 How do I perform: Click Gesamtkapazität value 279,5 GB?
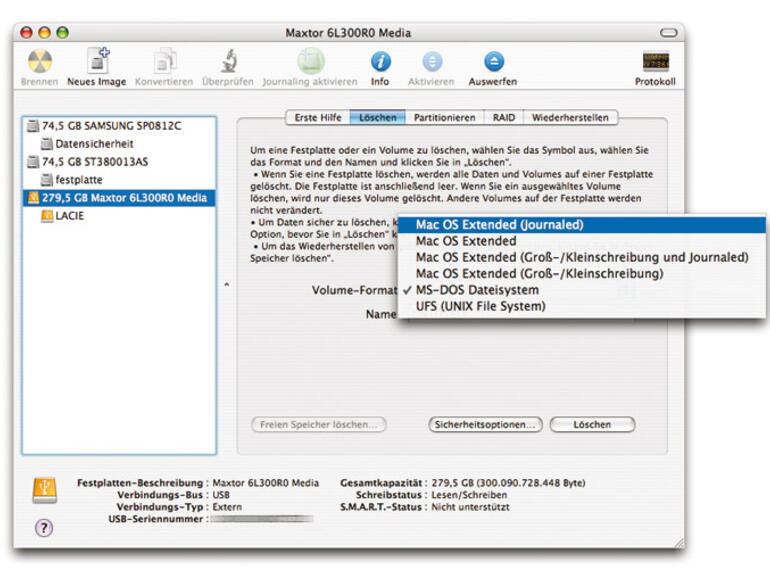[x=508, y=483]
